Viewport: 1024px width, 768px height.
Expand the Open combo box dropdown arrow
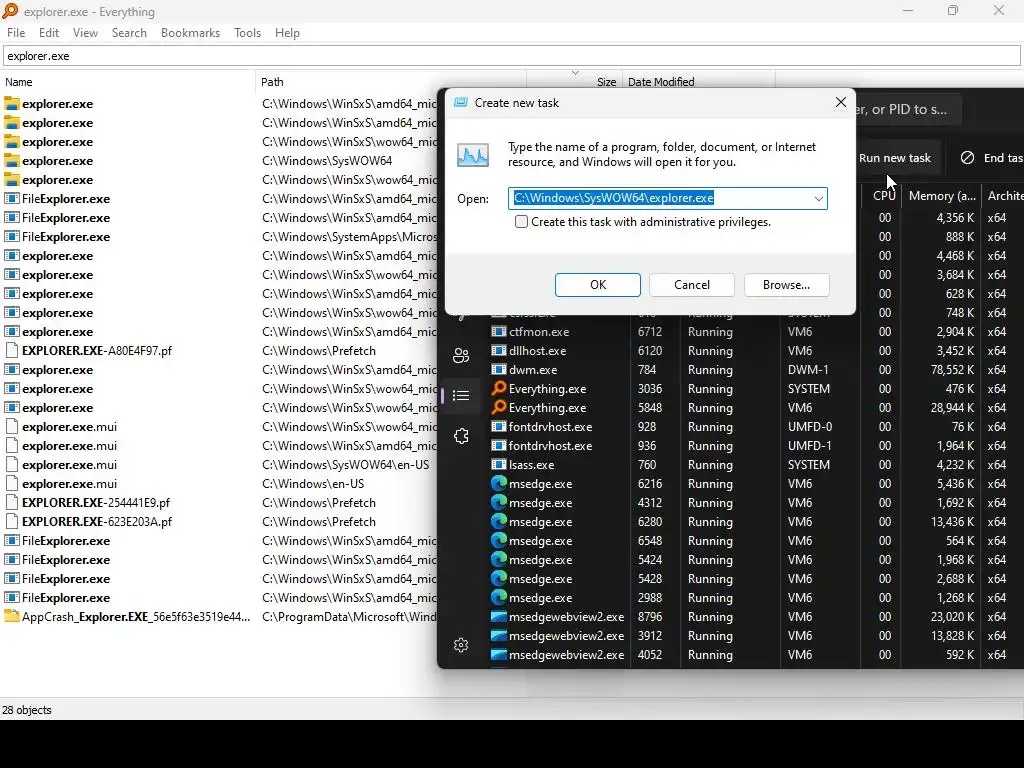coord(818,199)
